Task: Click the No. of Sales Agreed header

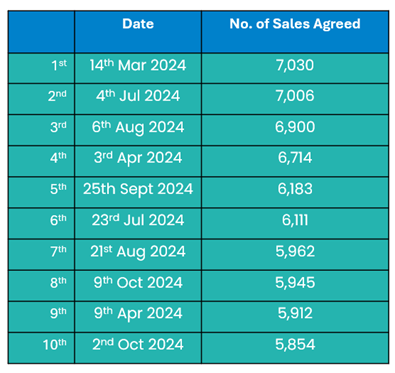Action: (x=295, y=32)
